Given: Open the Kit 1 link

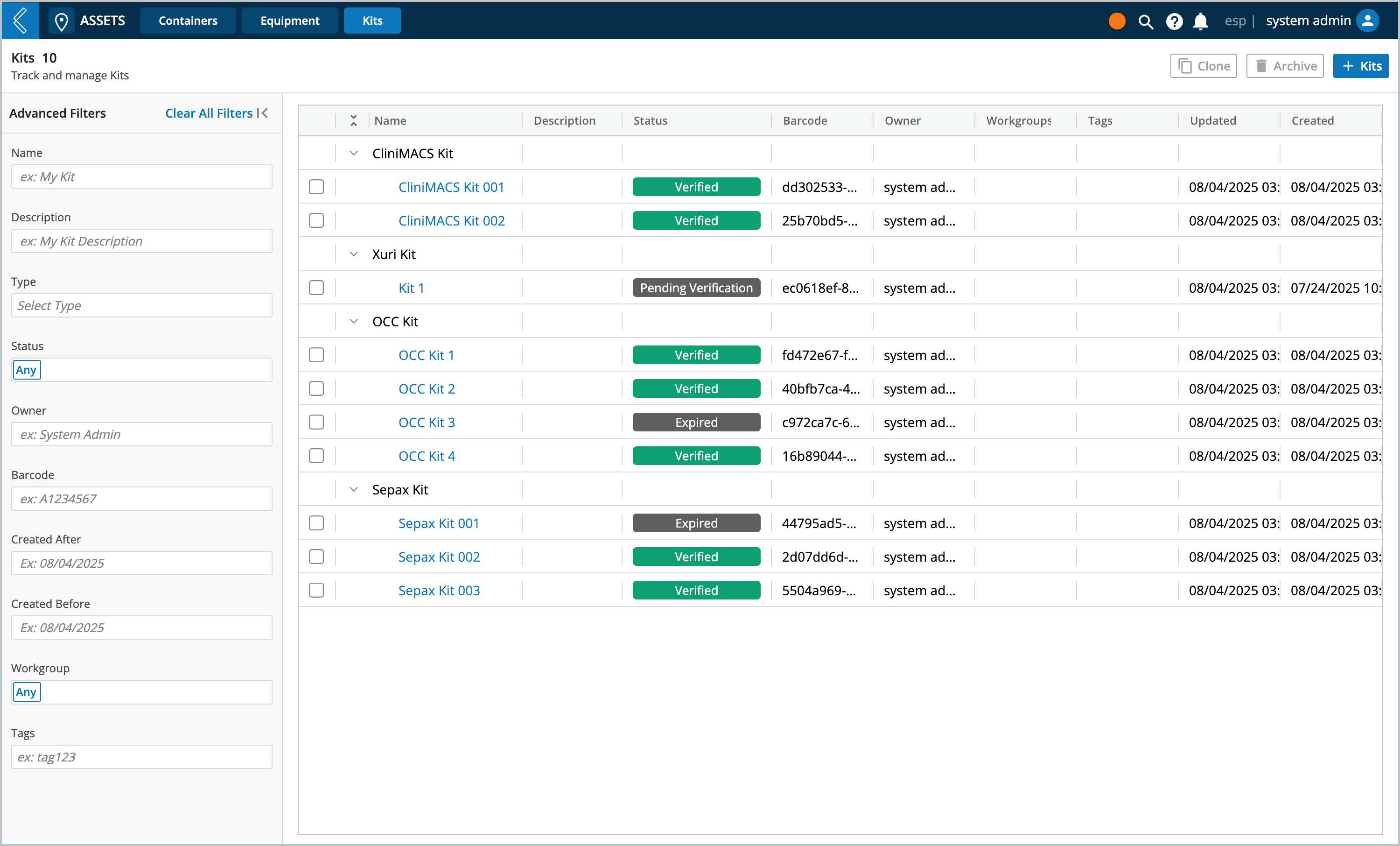Looking at the screenshot, I should pyautogui.click(x=411, y=288).
